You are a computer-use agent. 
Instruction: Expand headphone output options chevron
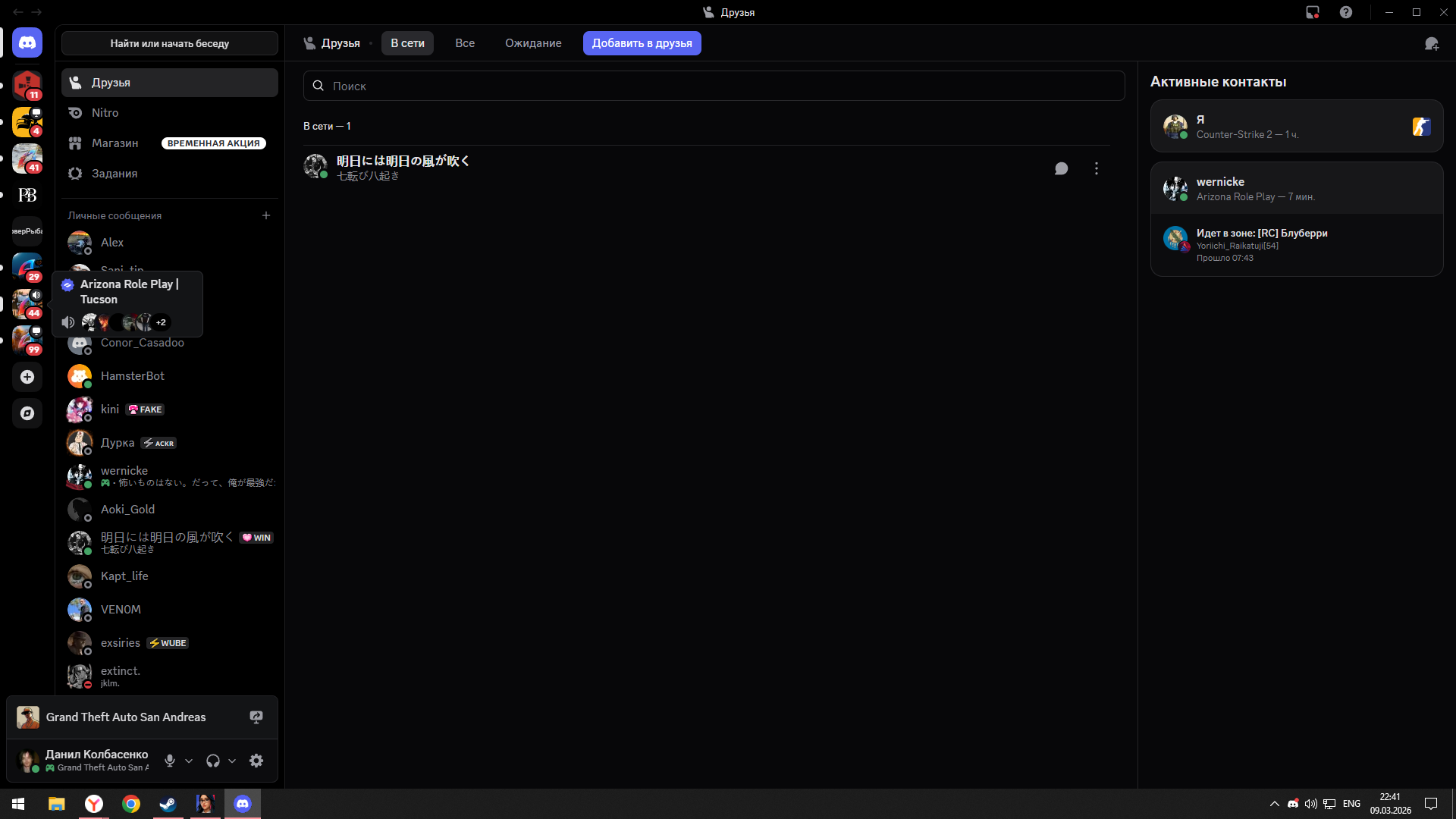[232, 761]
